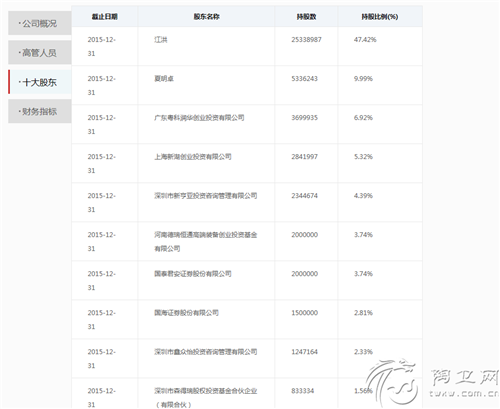Switch to the 高管人员 tab
The height and width of the screenshot is (409, 500).
pyautogui.click(x=40, y=52)
